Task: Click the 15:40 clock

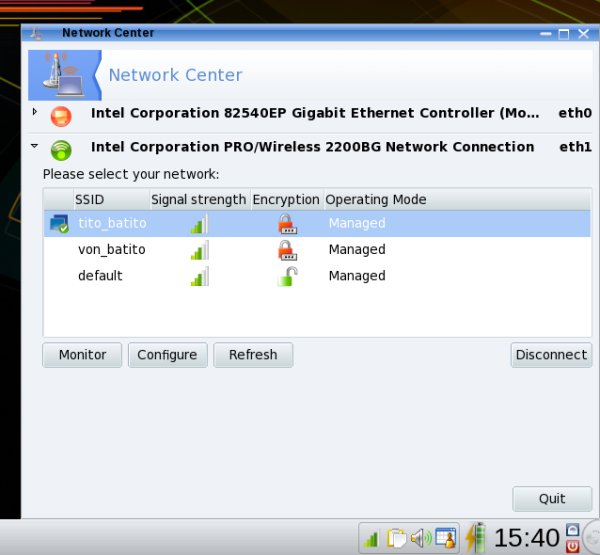Action: point(527,538)
